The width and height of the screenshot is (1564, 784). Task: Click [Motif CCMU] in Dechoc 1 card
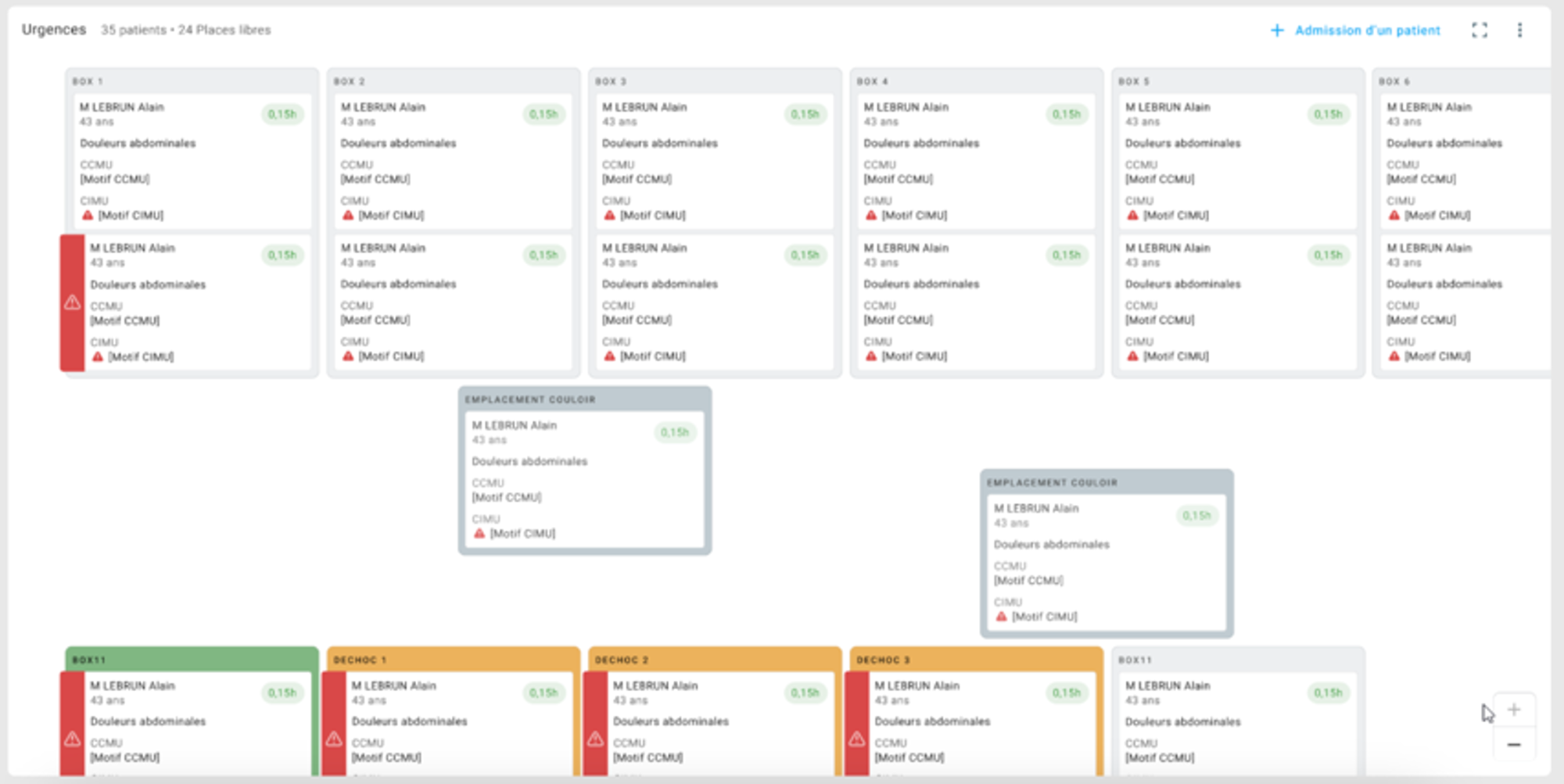[x=386, y=757]
